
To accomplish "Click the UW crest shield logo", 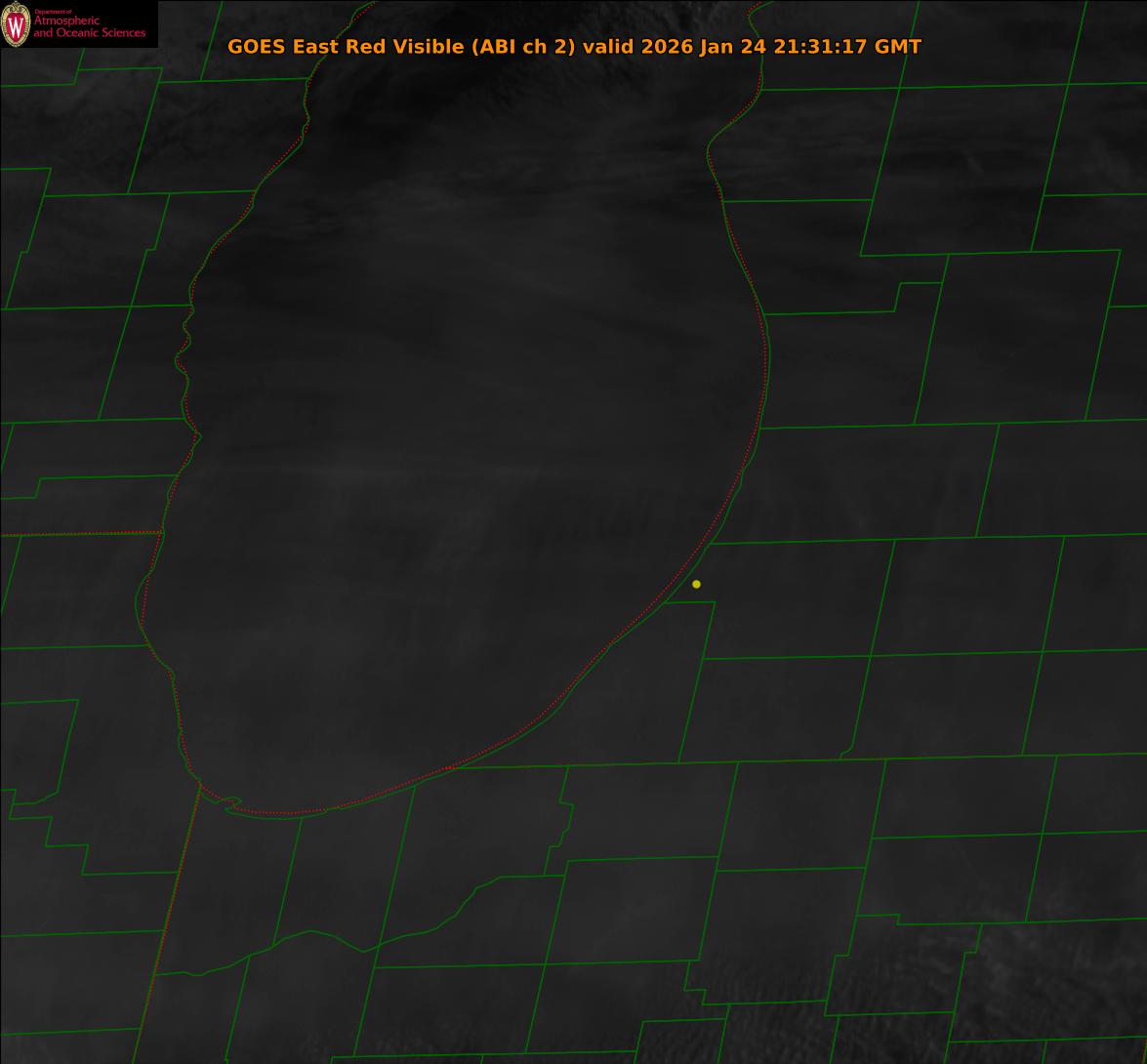I will click(x=17, y=24).
